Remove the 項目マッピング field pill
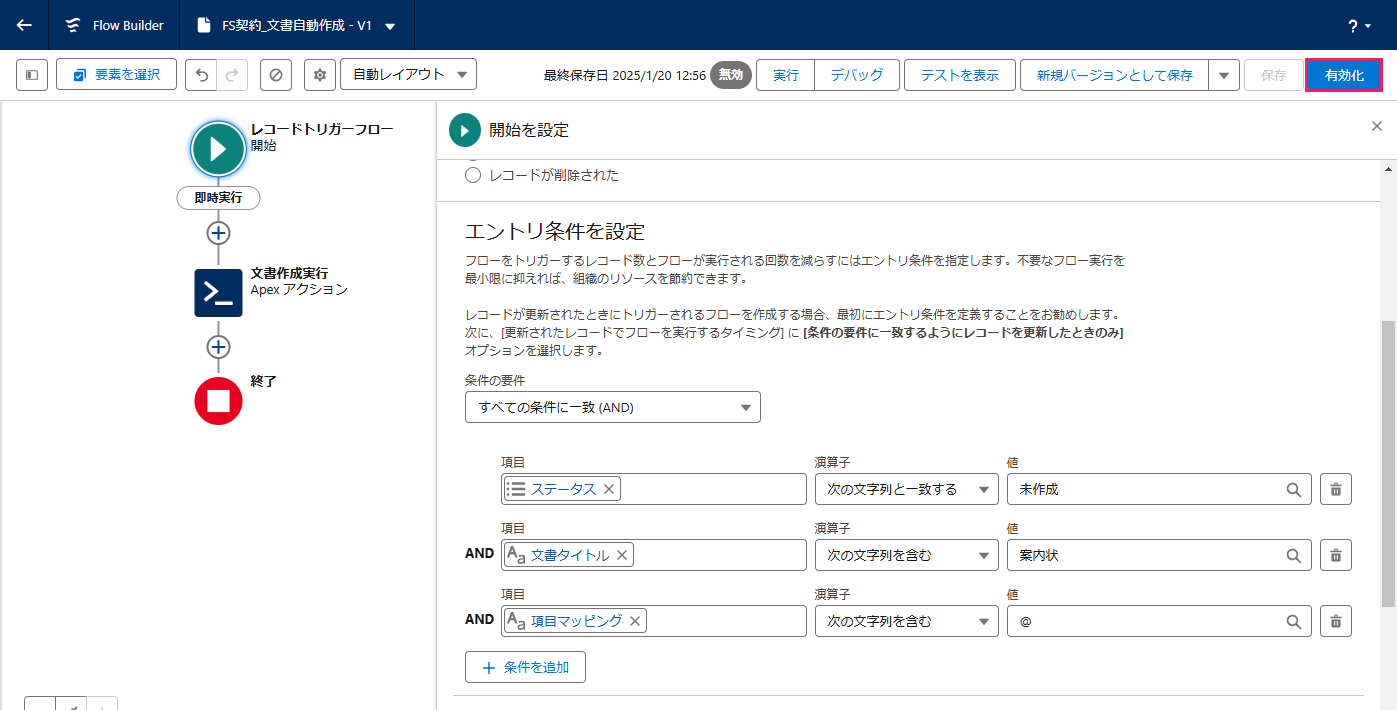This screenshot has width=1397, height=710. pos(635,621)
